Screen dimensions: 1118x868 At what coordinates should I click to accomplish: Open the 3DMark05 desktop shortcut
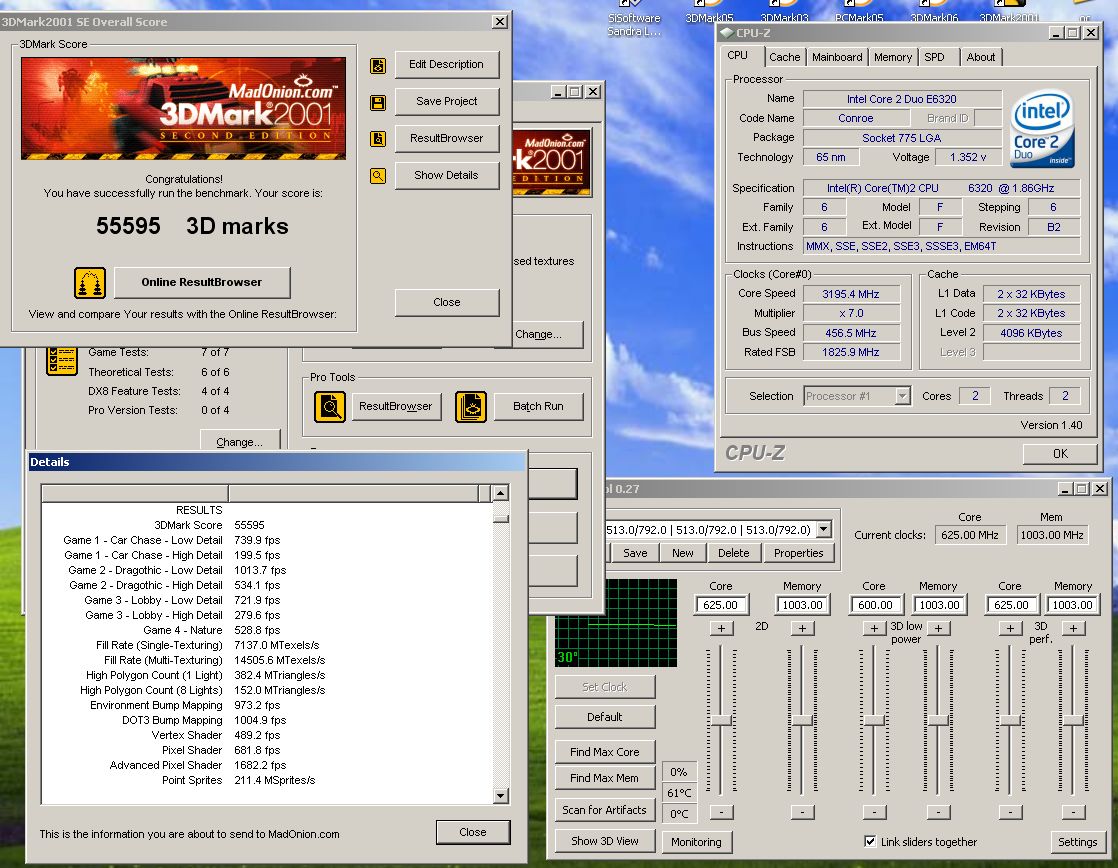tap(709, 13)
